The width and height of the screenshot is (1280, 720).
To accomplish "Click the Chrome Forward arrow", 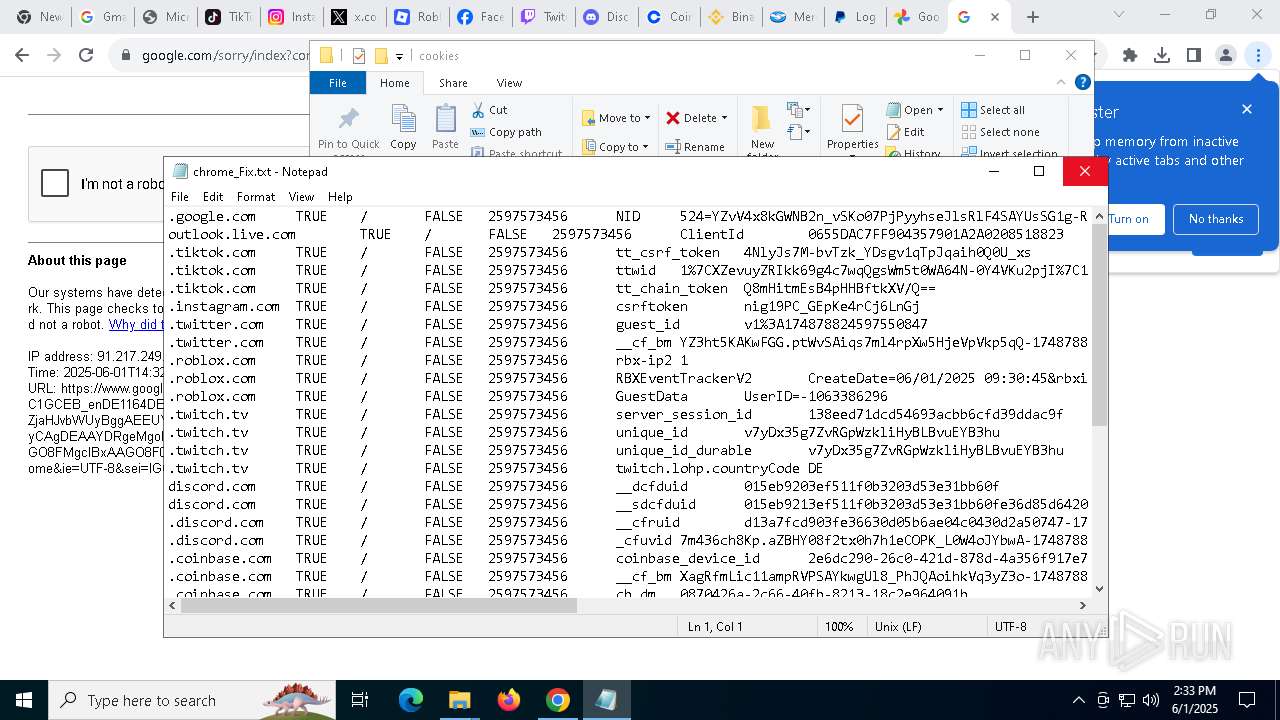I will coord(54,55).
